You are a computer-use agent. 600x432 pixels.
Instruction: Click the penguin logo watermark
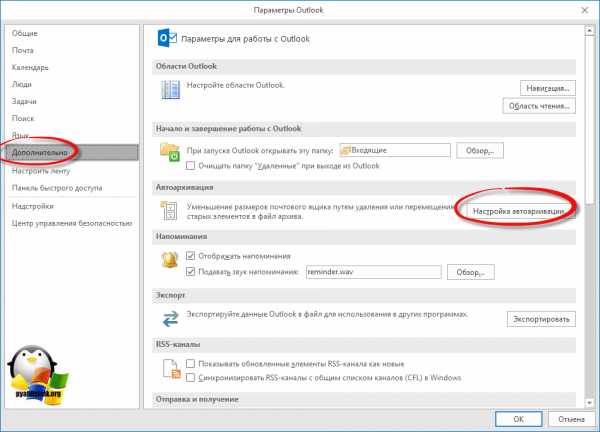38,375
